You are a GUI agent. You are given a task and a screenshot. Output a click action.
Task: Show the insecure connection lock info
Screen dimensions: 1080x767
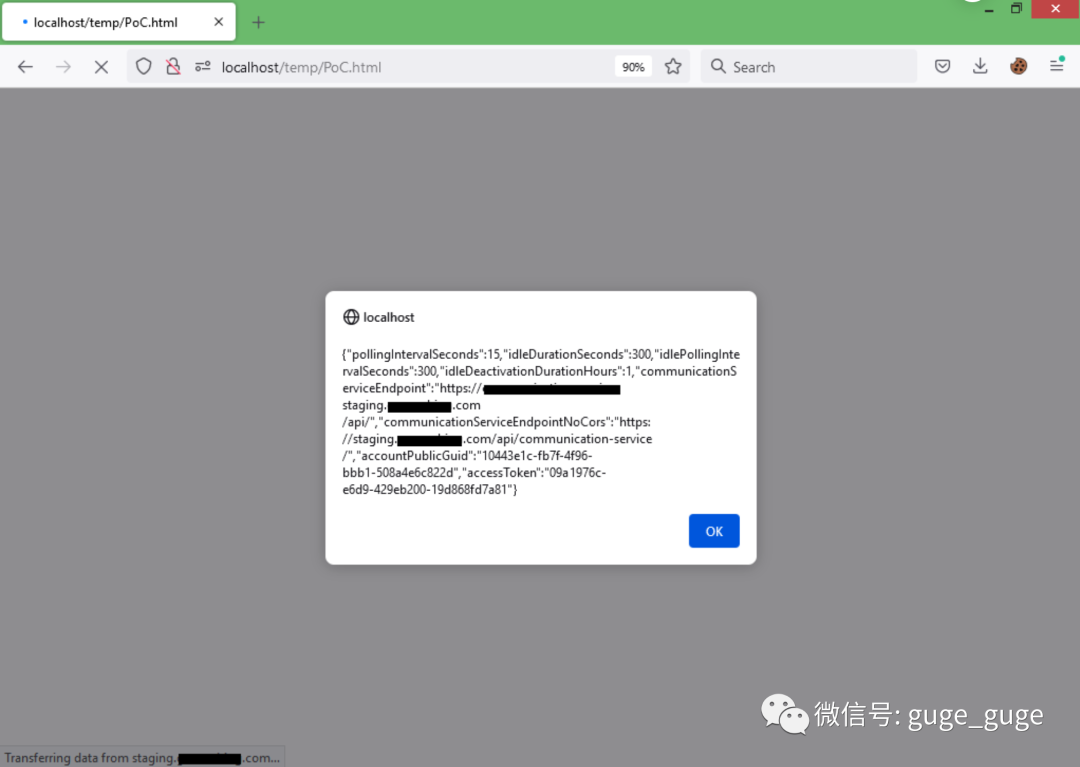click(173, 67)
